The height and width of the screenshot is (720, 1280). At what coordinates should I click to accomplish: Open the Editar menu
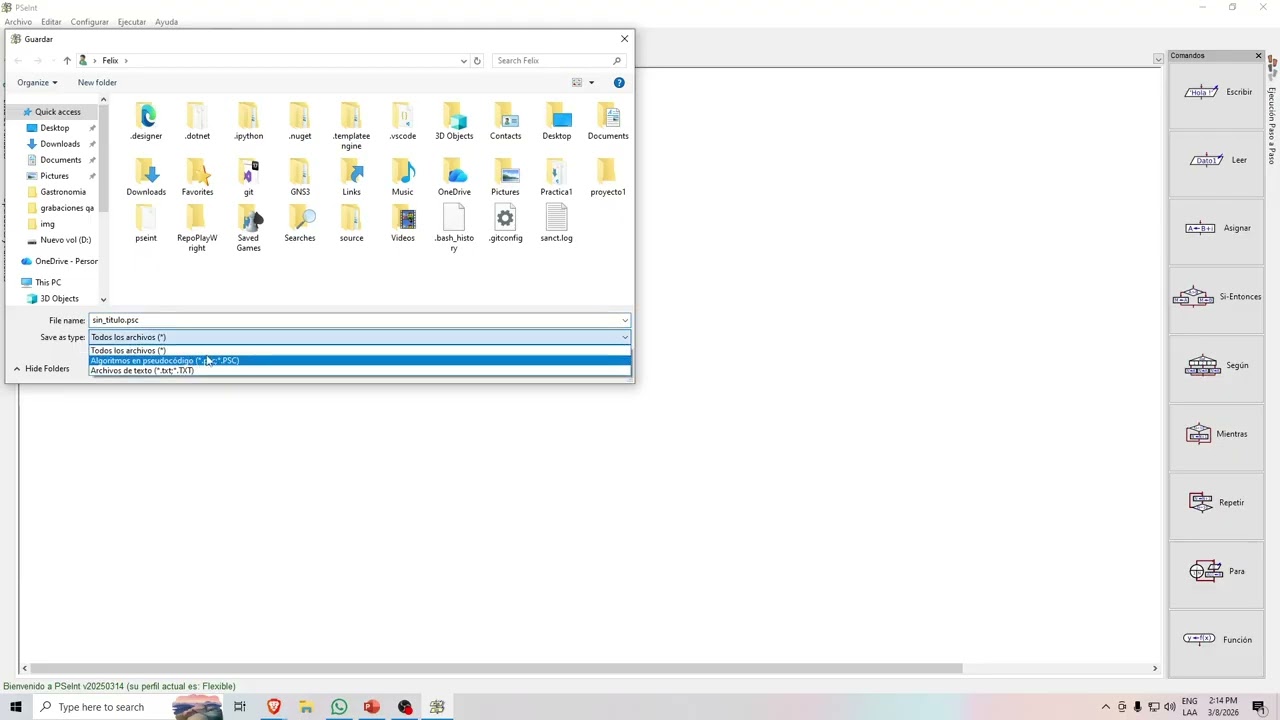point(51,22)
